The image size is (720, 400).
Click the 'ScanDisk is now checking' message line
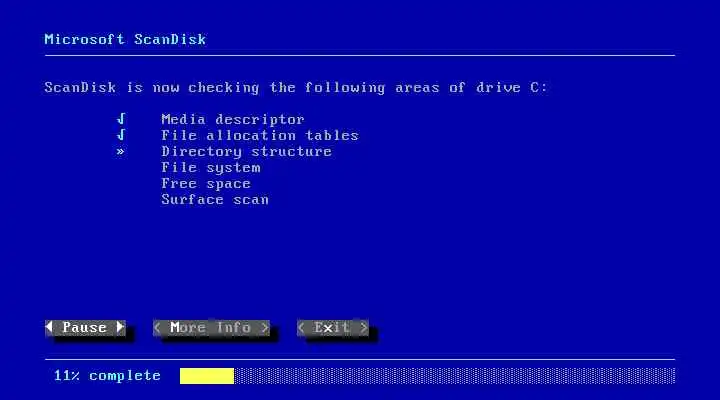[x=296, y=88]
